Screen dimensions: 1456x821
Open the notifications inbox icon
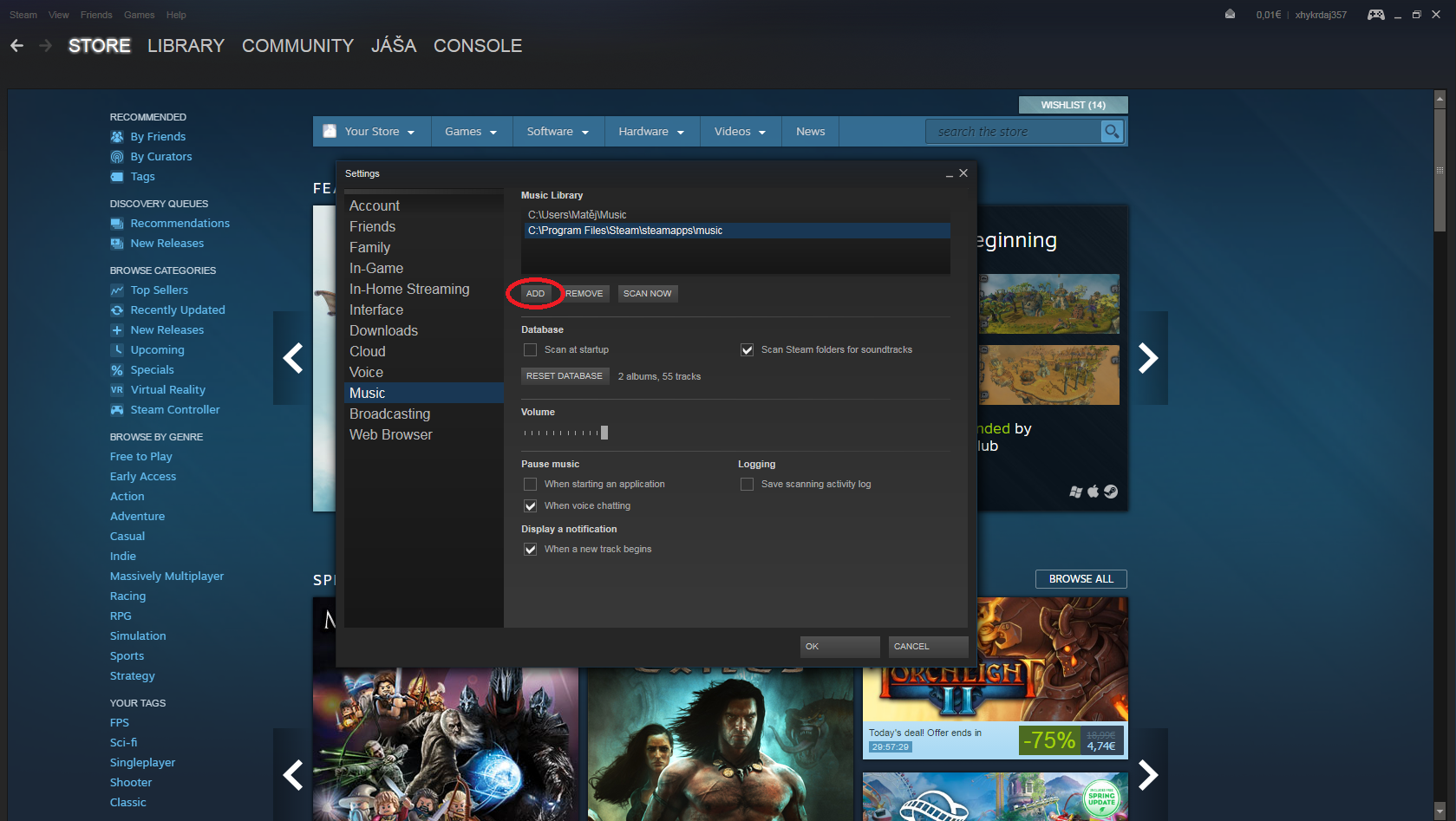pos(1230,14)
